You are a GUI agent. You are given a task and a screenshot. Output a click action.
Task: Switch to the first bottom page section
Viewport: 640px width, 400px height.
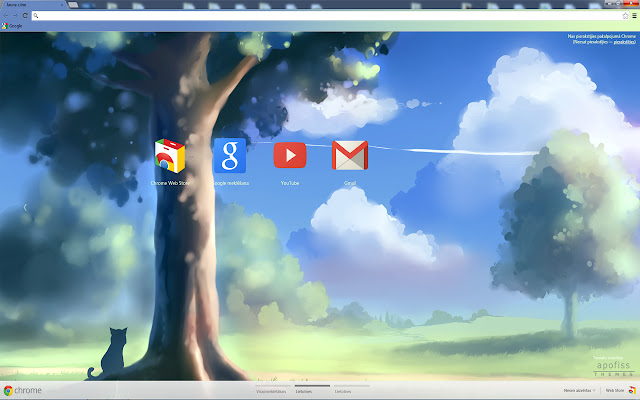coord(273,389)
